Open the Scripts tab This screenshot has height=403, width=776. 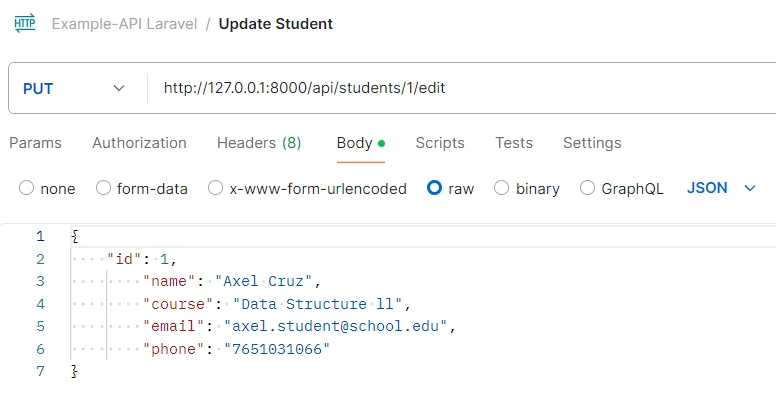tap(440, 143)
